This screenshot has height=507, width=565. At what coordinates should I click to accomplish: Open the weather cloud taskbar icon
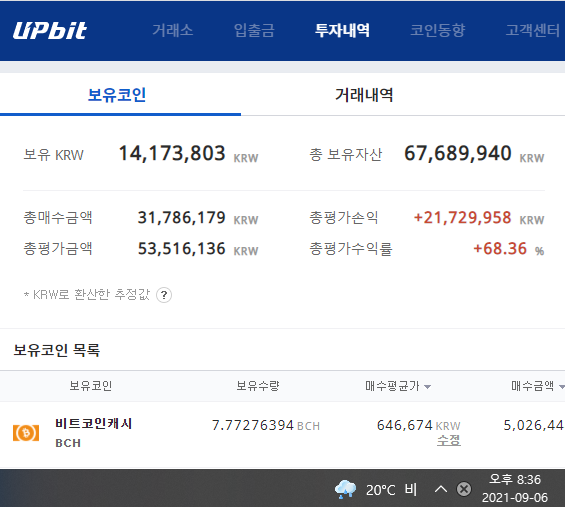345,489
